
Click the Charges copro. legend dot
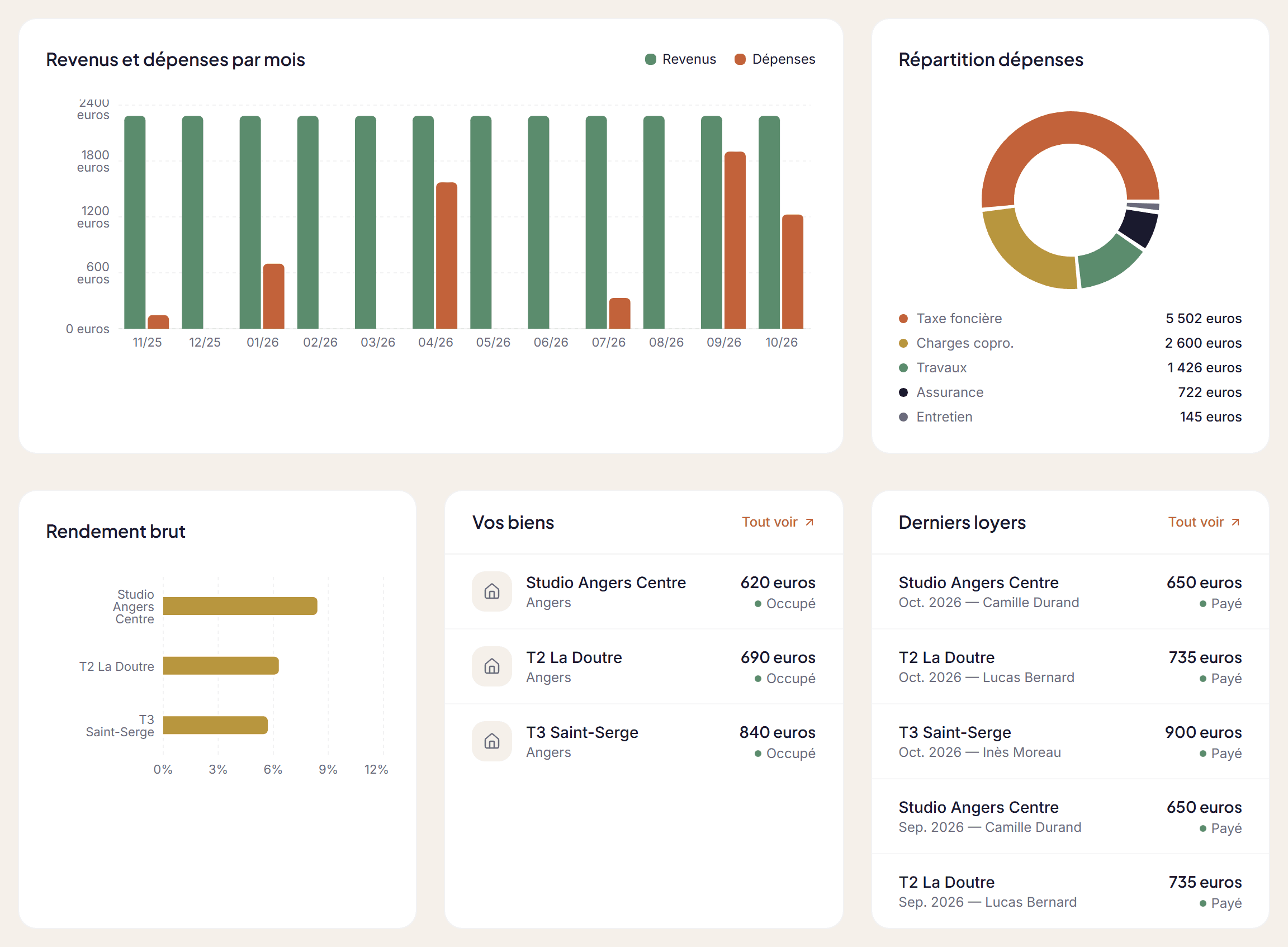click(903, 343)
